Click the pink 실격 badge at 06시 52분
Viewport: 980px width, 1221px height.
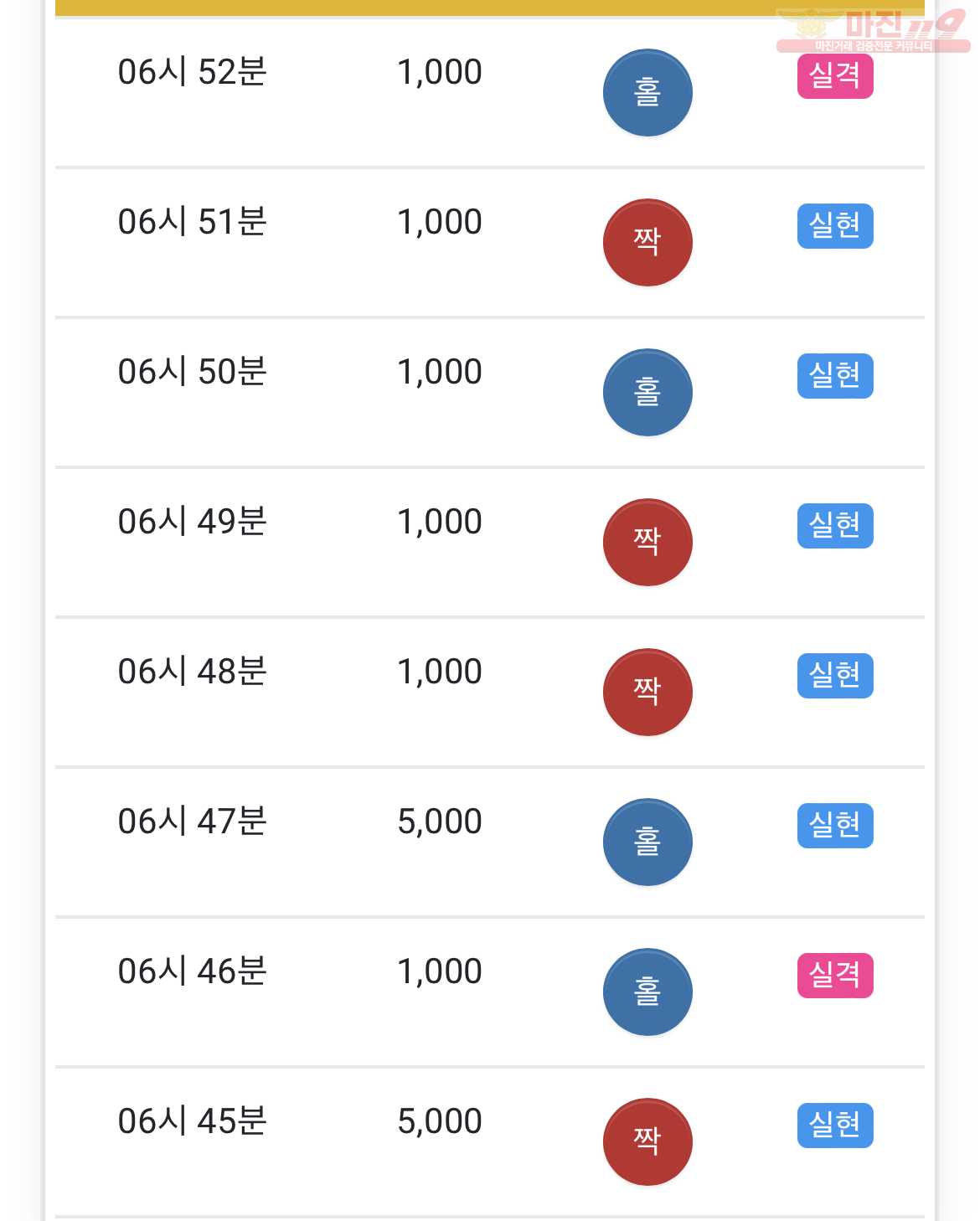(x=835, y=76)
